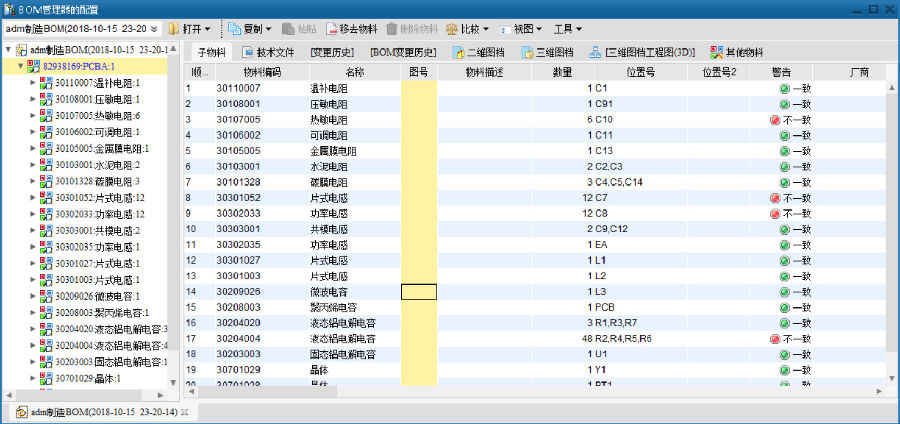The width and height of the screenshot is (900, 424).
Task: Click the green 一致 status icon in row 1
Action: click(785, 88)
